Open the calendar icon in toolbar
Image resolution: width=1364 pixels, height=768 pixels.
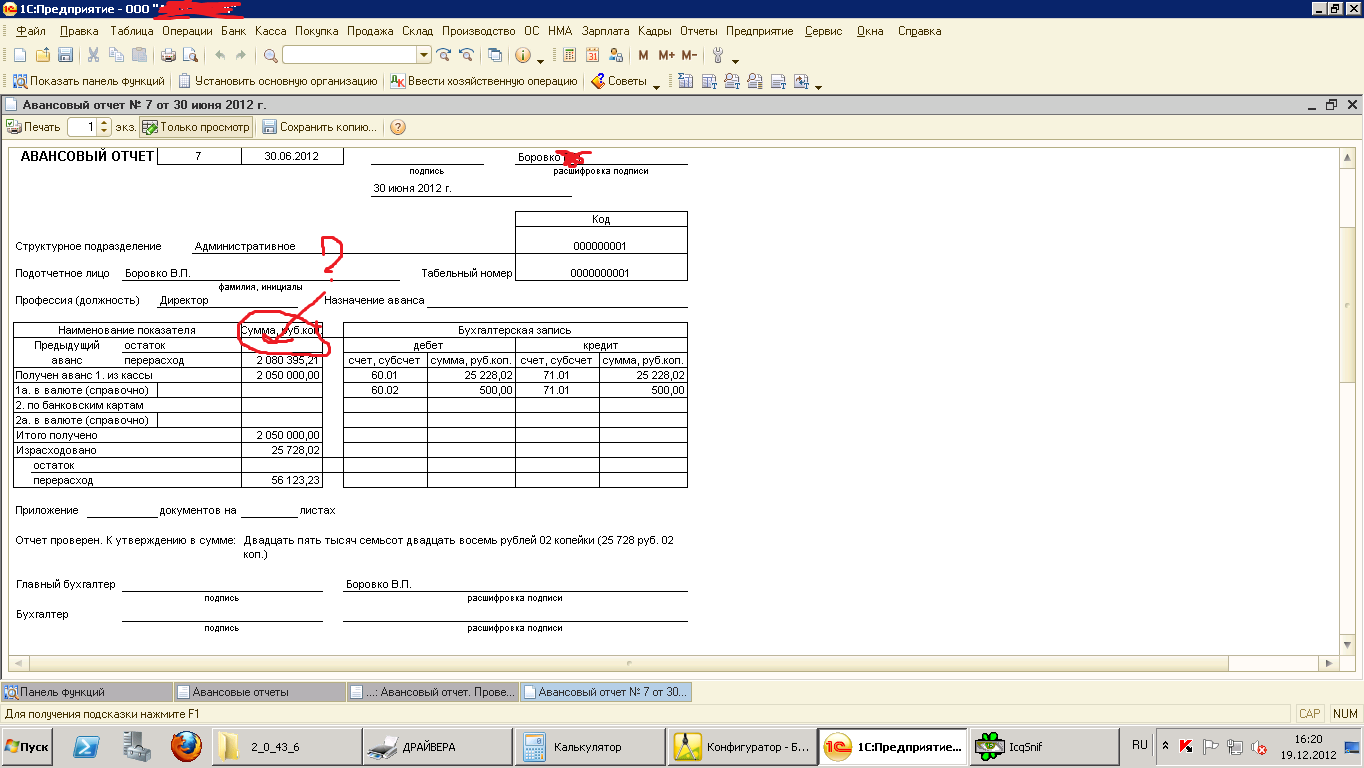pos(592,55)
